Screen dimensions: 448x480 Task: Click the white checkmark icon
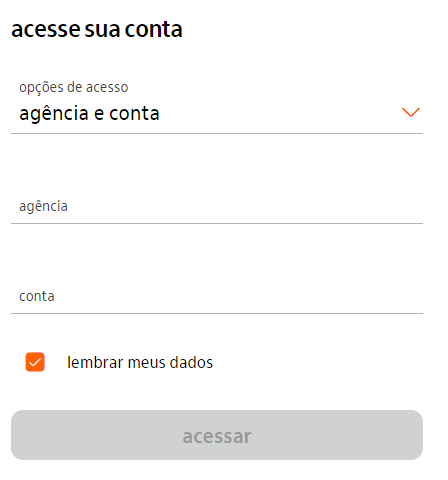[x=35, y=362]
